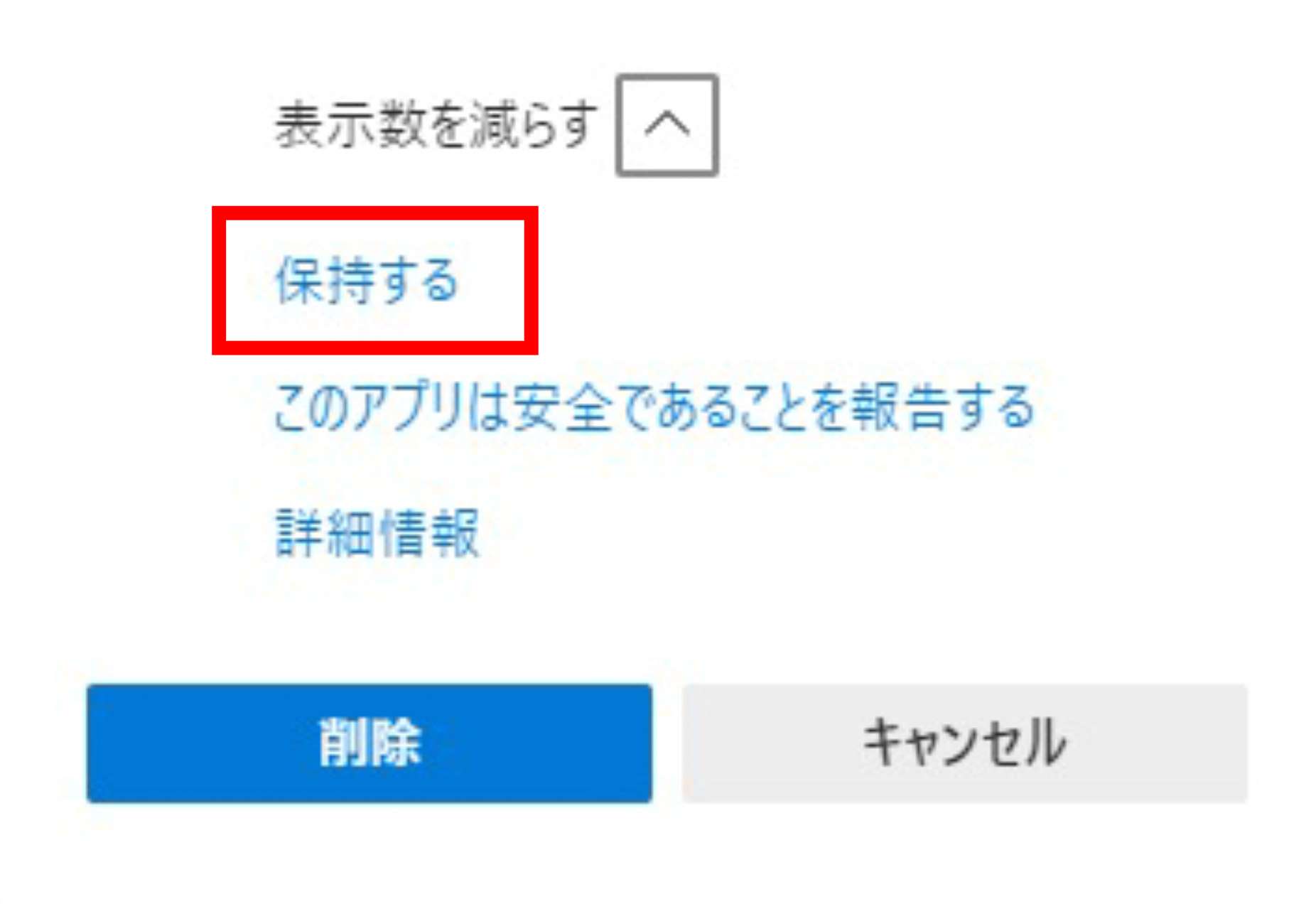Keep the file via 保持する
The width and height of the screenshot is (1316, 904).
tap(367, 280)
